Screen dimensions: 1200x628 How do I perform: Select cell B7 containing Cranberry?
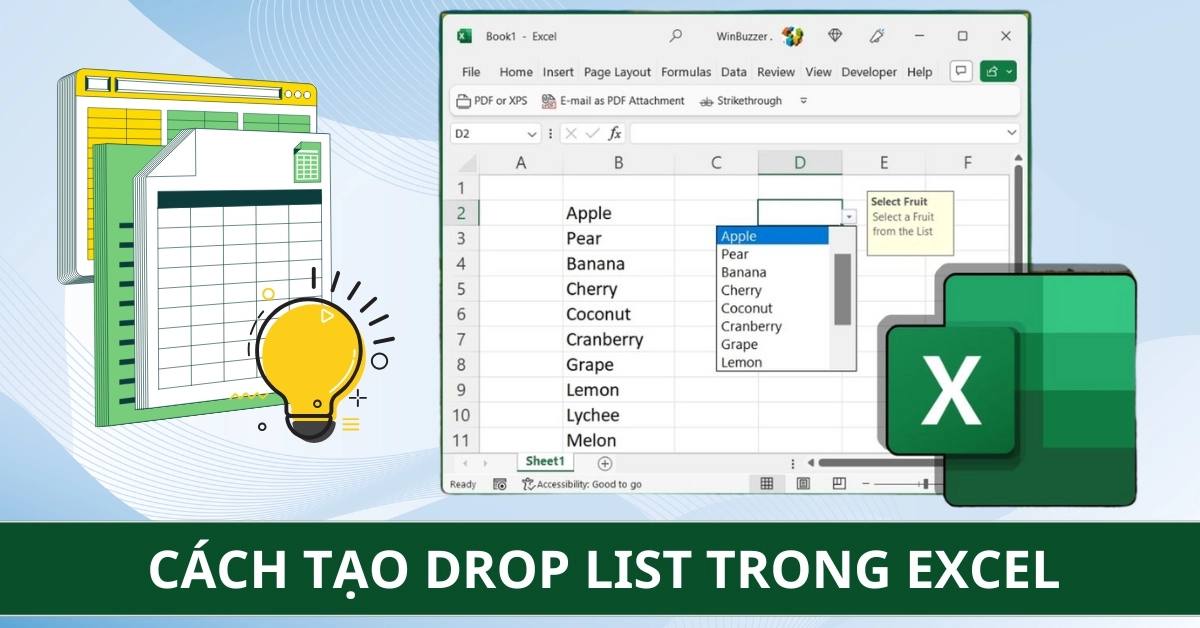[619, 339]
